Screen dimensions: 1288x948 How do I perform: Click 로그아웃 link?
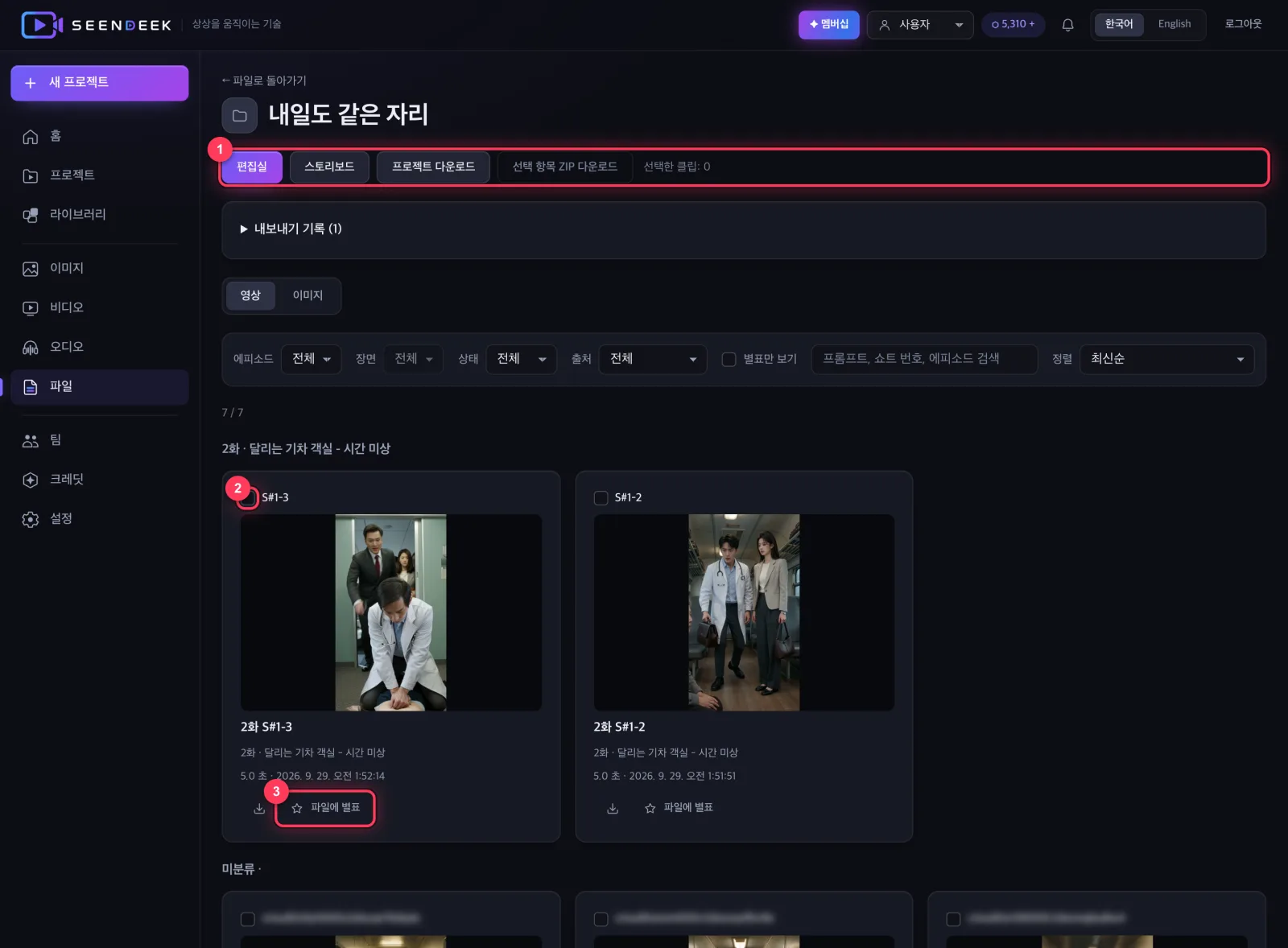[1244, 24]
